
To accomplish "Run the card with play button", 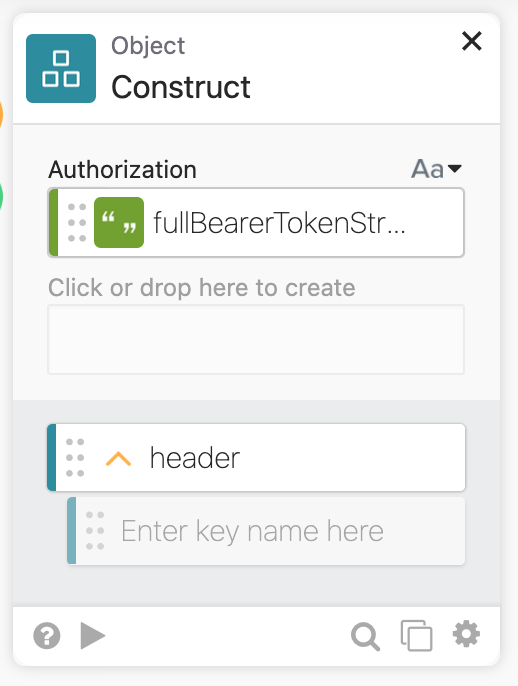I will pos(92,636).
